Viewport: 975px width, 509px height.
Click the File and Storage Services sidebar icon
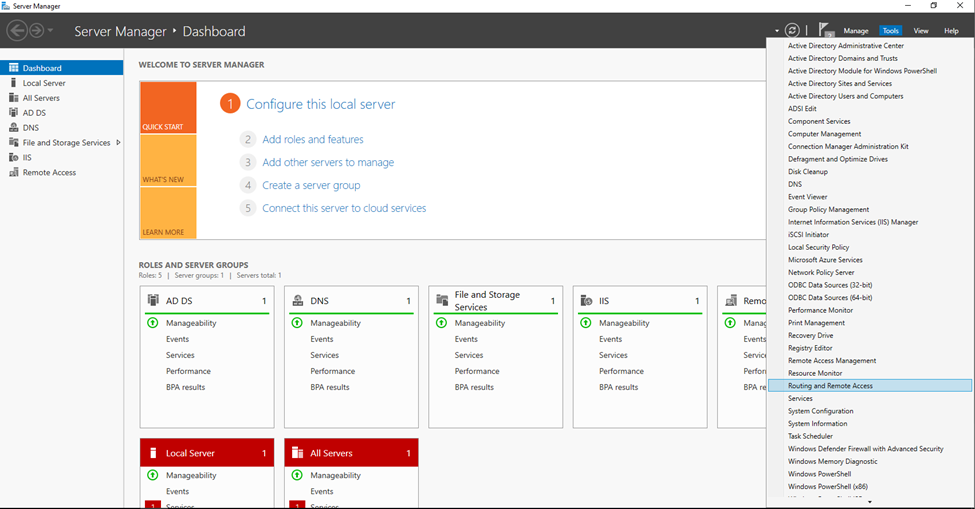14,142
